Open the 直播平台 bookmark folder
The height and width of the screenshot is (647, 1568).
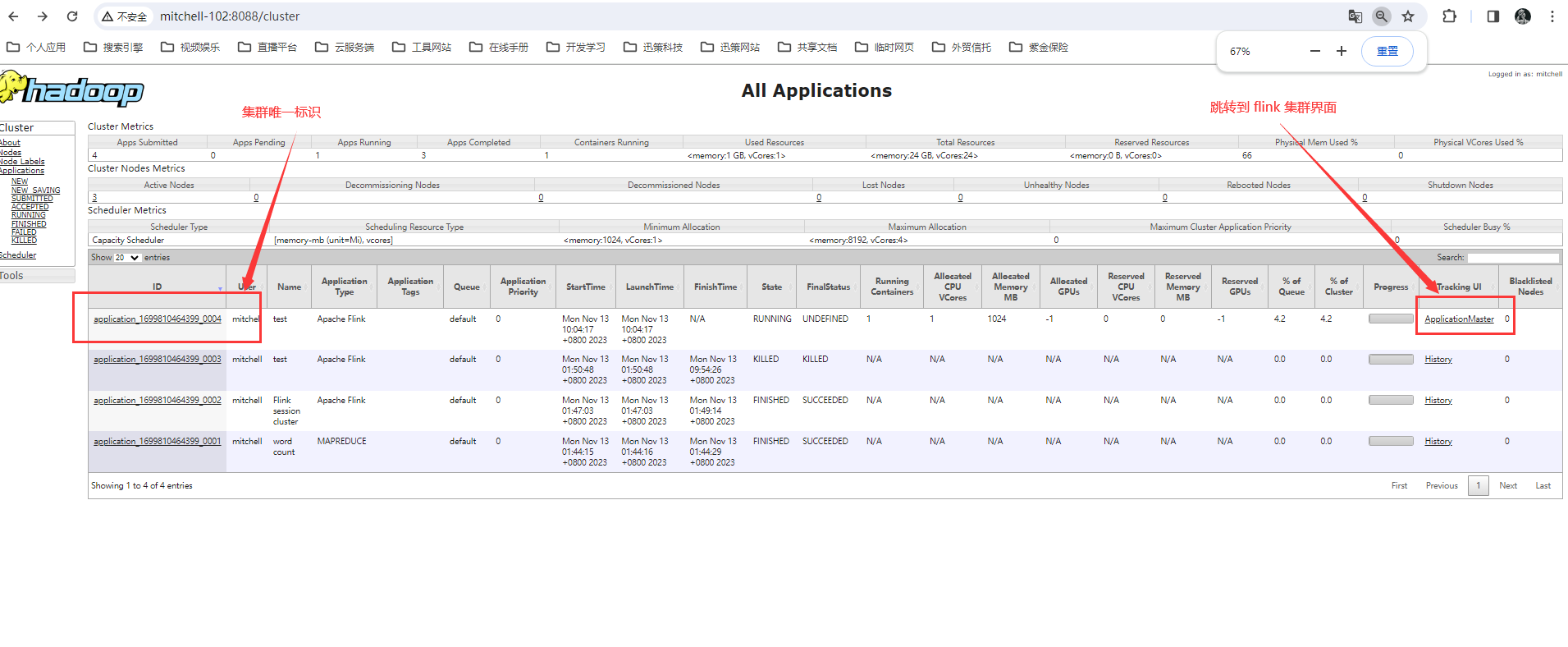(267, 47)
